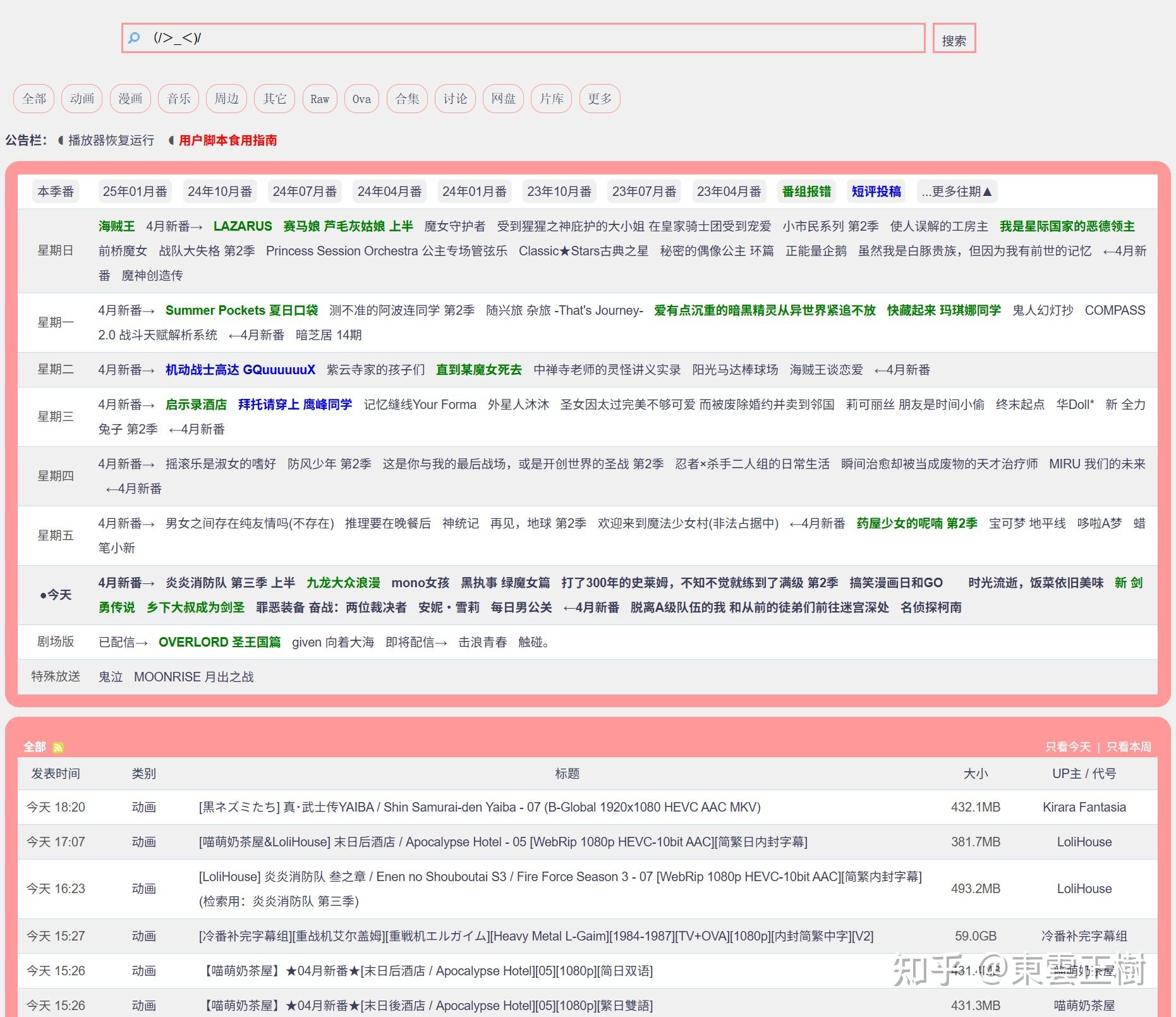
Task: Open the 网盘 category
Action: 504,99
